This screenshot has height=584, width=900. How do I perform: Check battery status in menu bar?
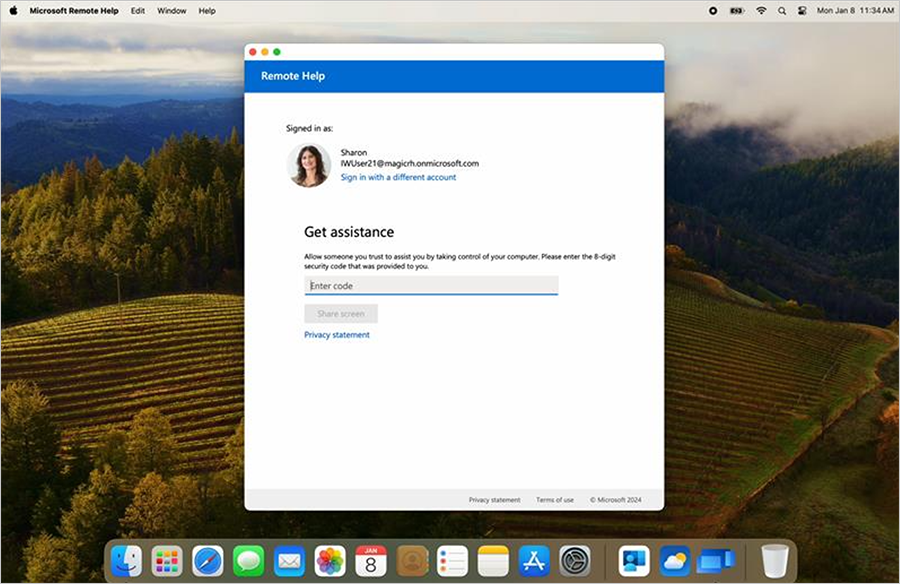[x=736, y=10]
